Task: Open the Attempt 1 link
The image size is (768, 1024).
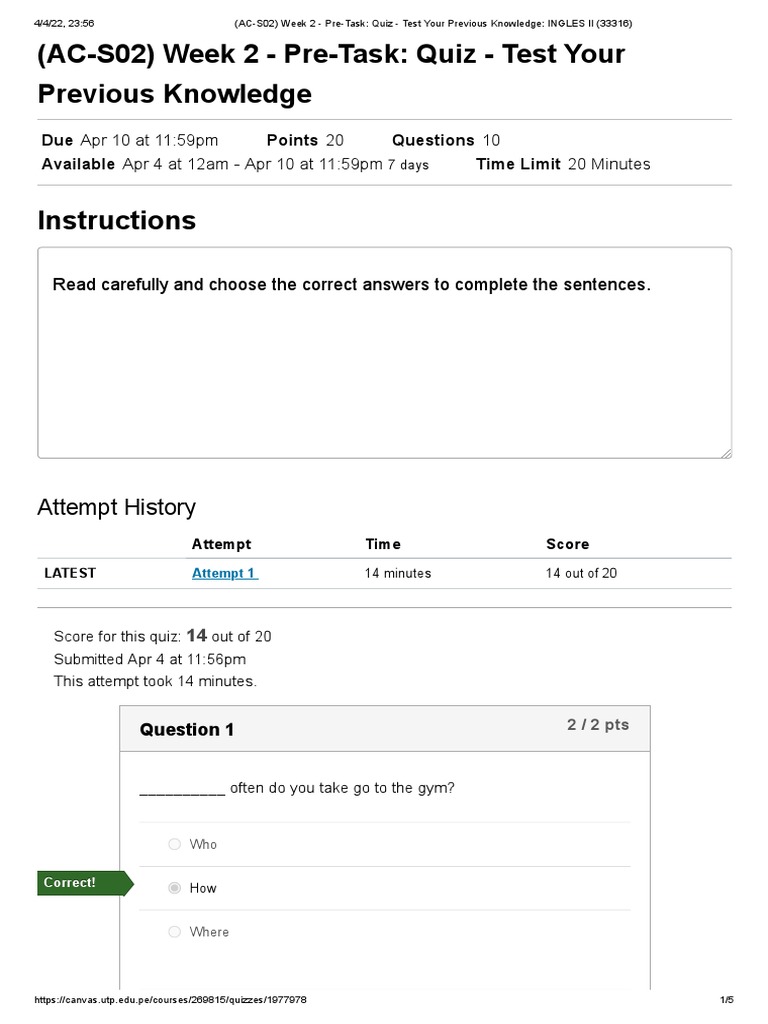Action: pyautogui.click(x=224, y=573)
